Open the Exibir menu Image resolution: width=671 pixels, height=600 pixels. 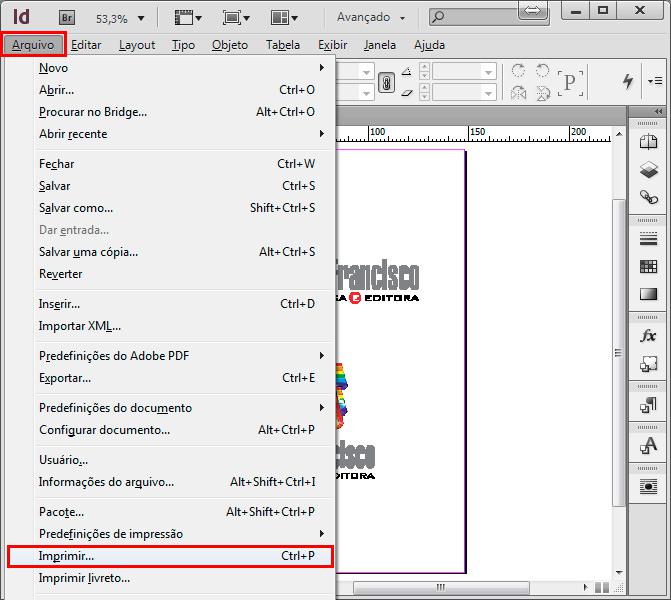click(x=333, y=45)
